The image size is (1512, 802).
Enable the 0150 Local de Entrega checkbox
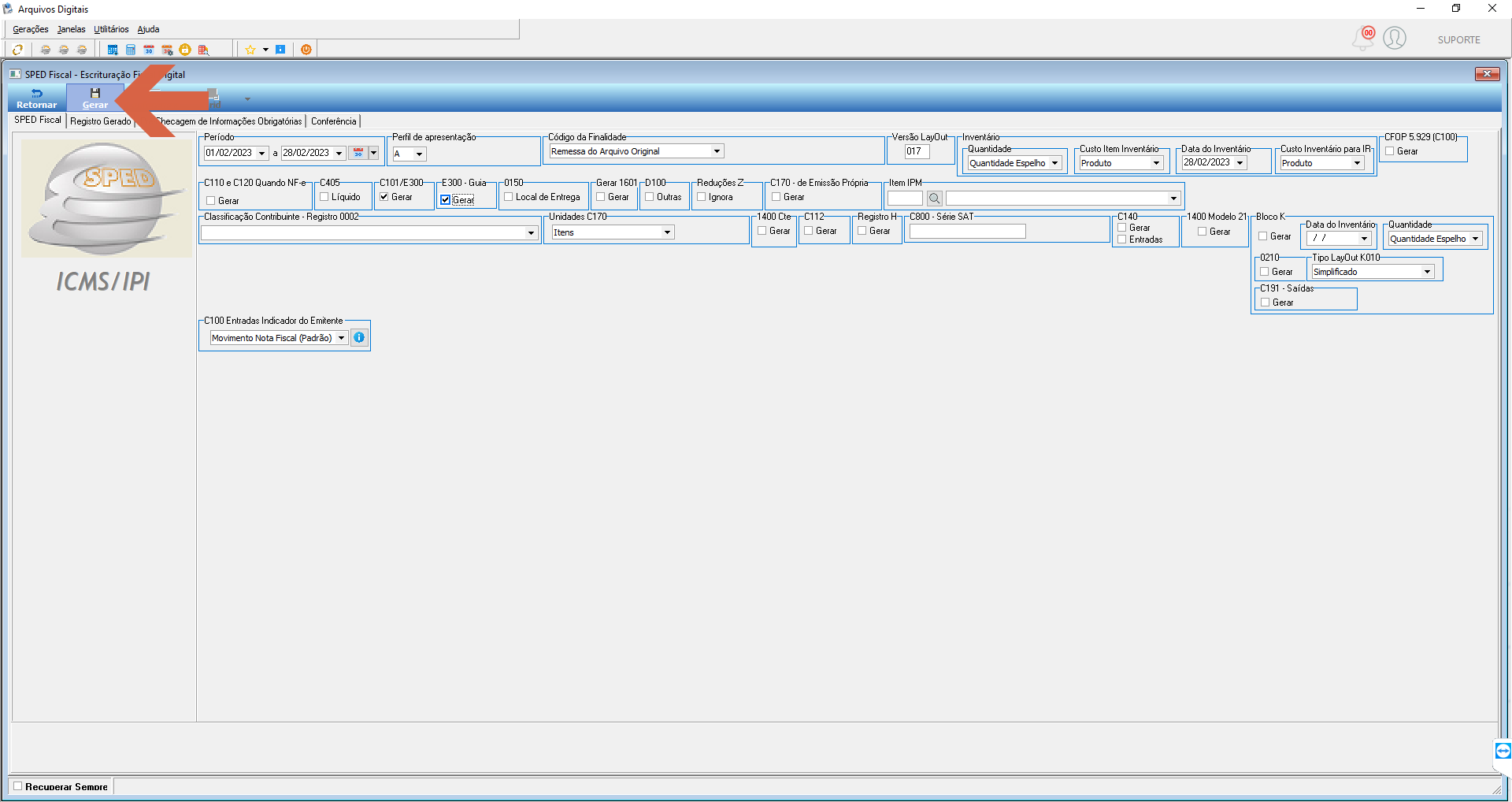pos(509,197)
